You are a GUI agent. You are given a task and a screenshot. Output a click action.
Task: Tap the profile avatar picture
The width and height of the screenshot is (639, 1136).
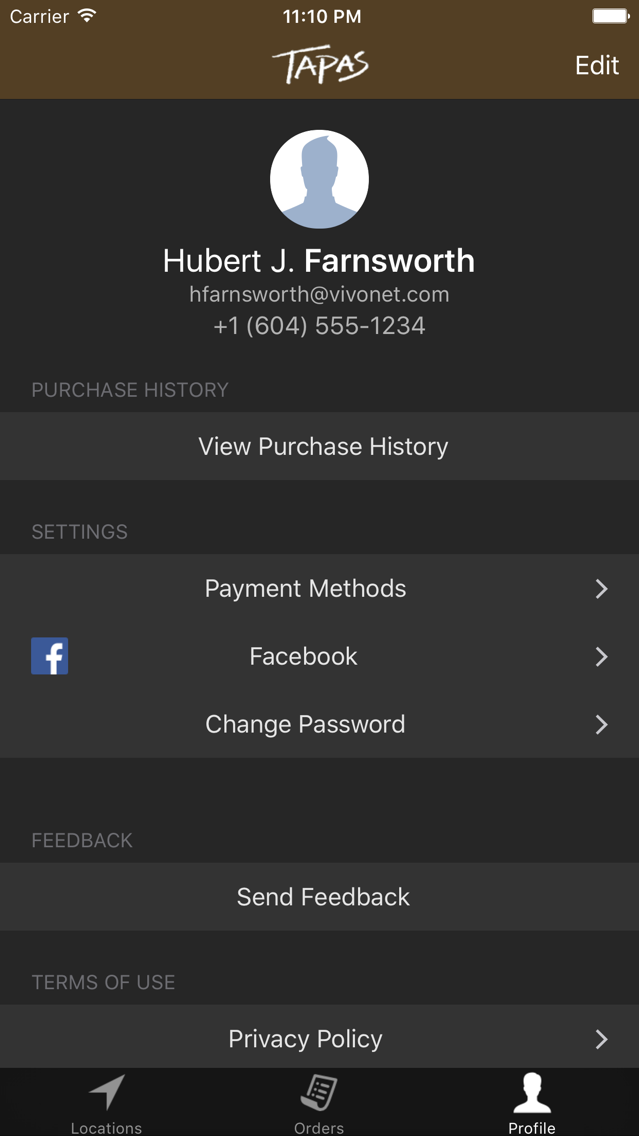tap(320, 180)
